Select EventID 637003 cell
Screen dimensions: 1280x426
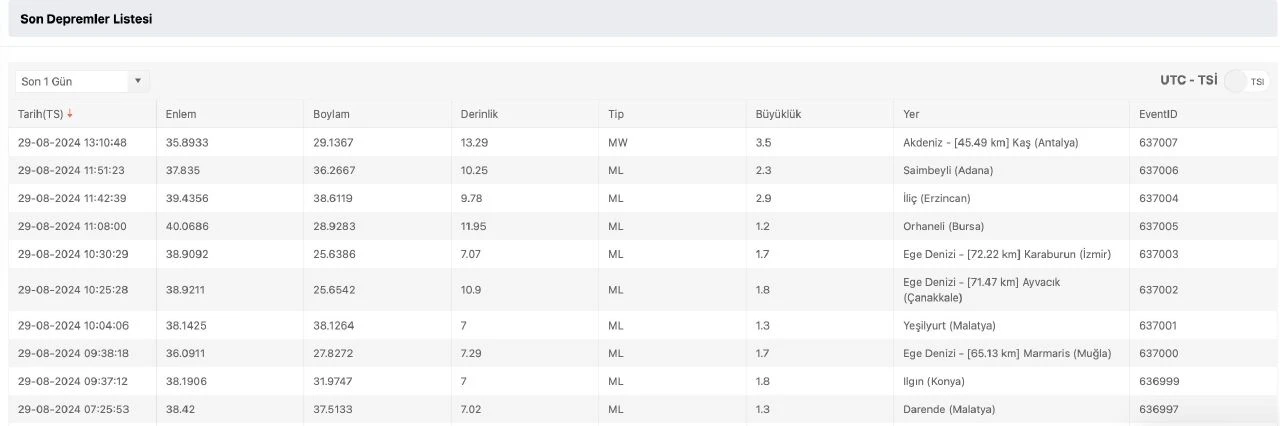coord(1158,254)
